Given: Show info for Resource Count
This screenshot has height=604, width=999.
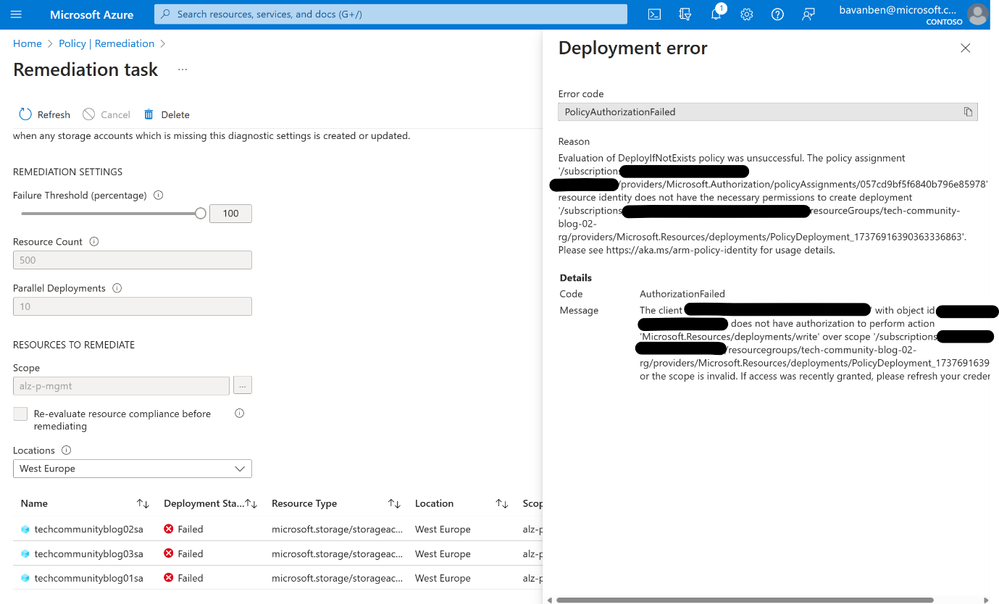Looking at the screenshot, I should coord(94,241).
